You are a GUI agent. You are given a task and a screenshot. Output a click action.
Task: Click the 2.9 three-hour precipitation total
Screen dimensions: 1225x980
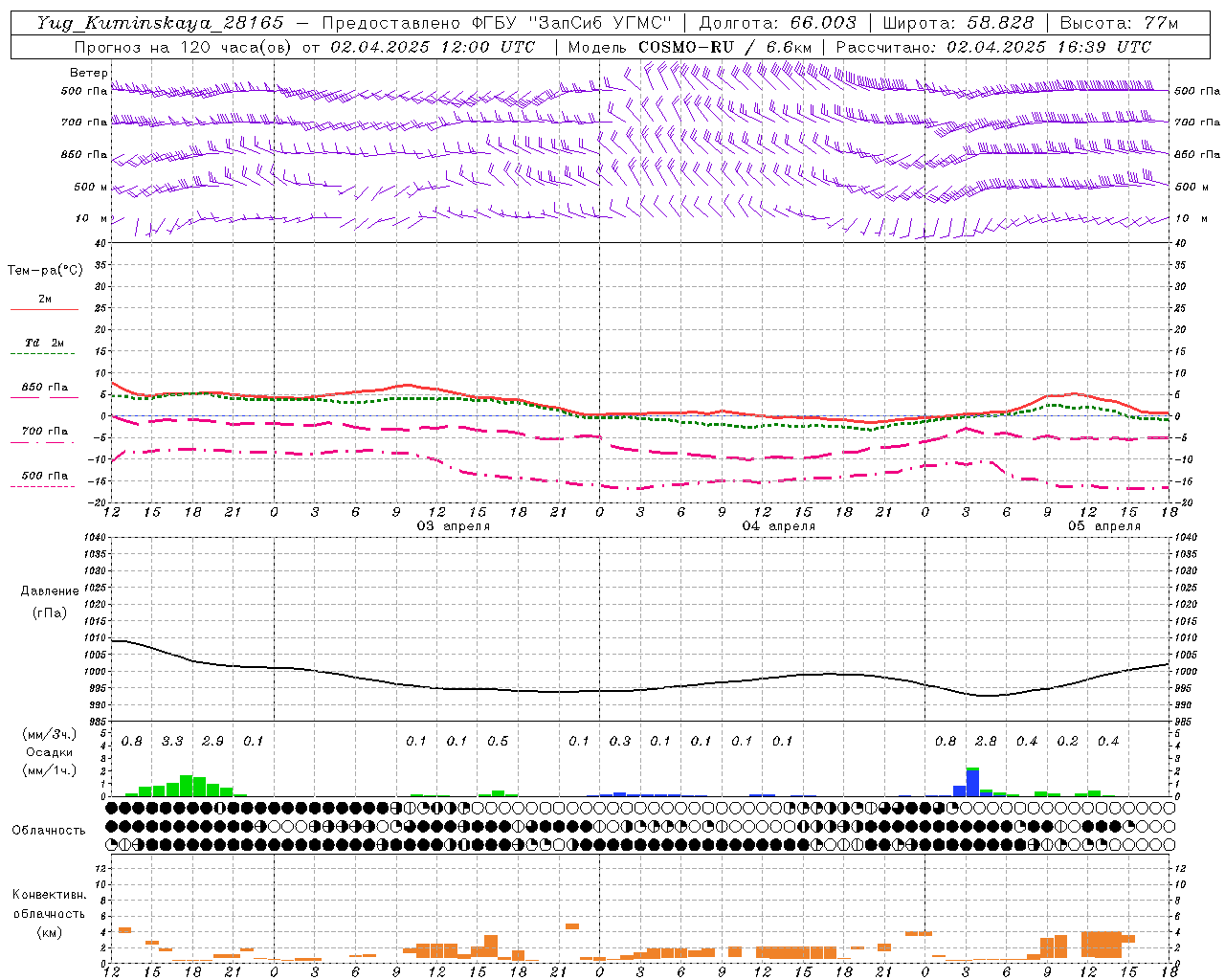click(x=212, y=742)
